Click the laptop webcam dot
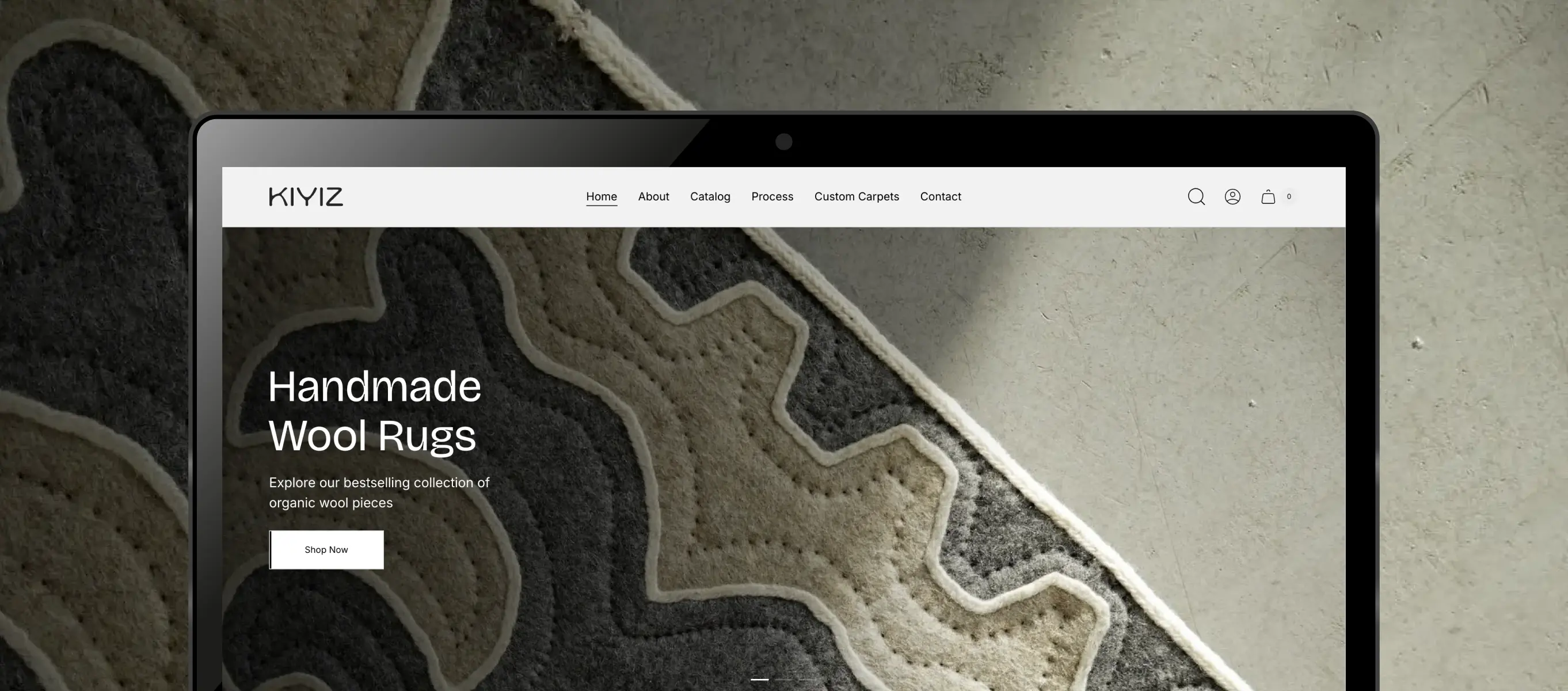Image resolution: width=1568 pixels, height=691 pixels. click(x=784, y=142)
